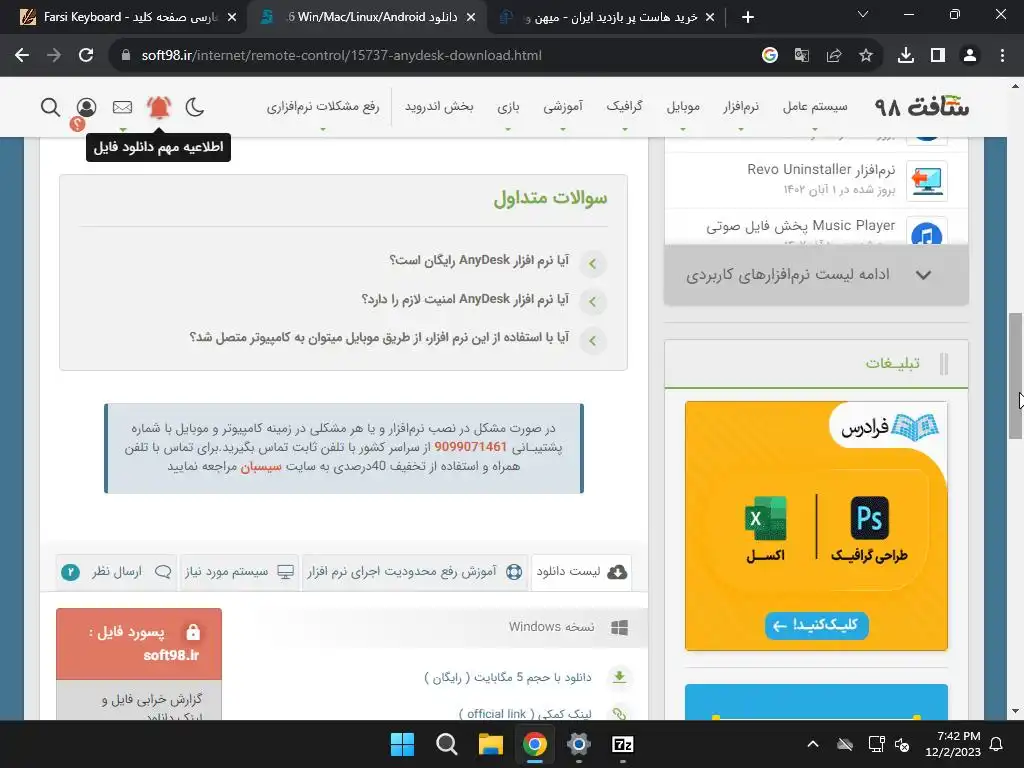Click the official link chain icon

point(619,713)
